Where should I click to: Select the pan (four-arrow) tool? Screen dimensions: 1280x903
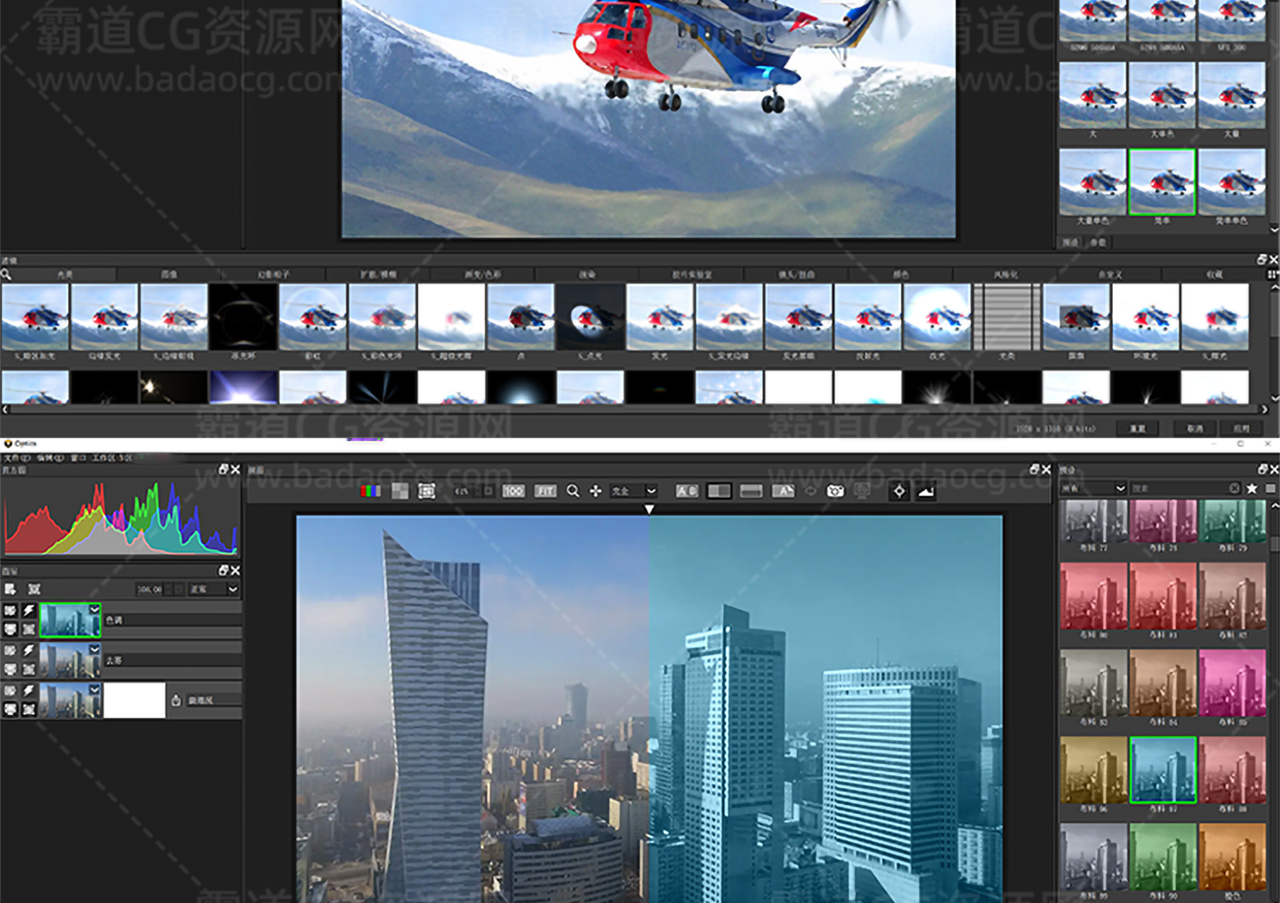click(595, 491)
